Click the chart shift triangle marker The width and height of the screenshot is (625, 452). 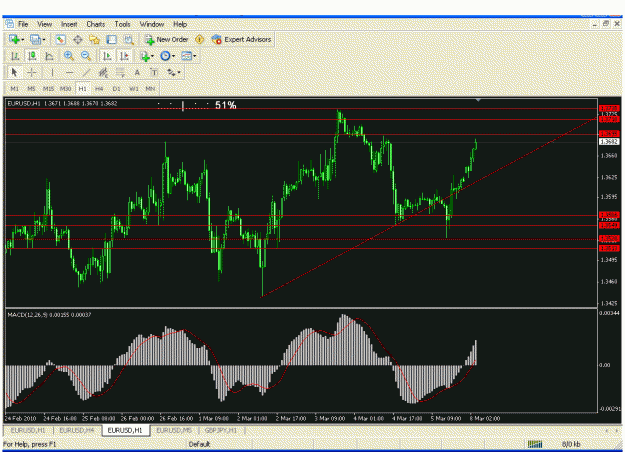coord(478,100)
